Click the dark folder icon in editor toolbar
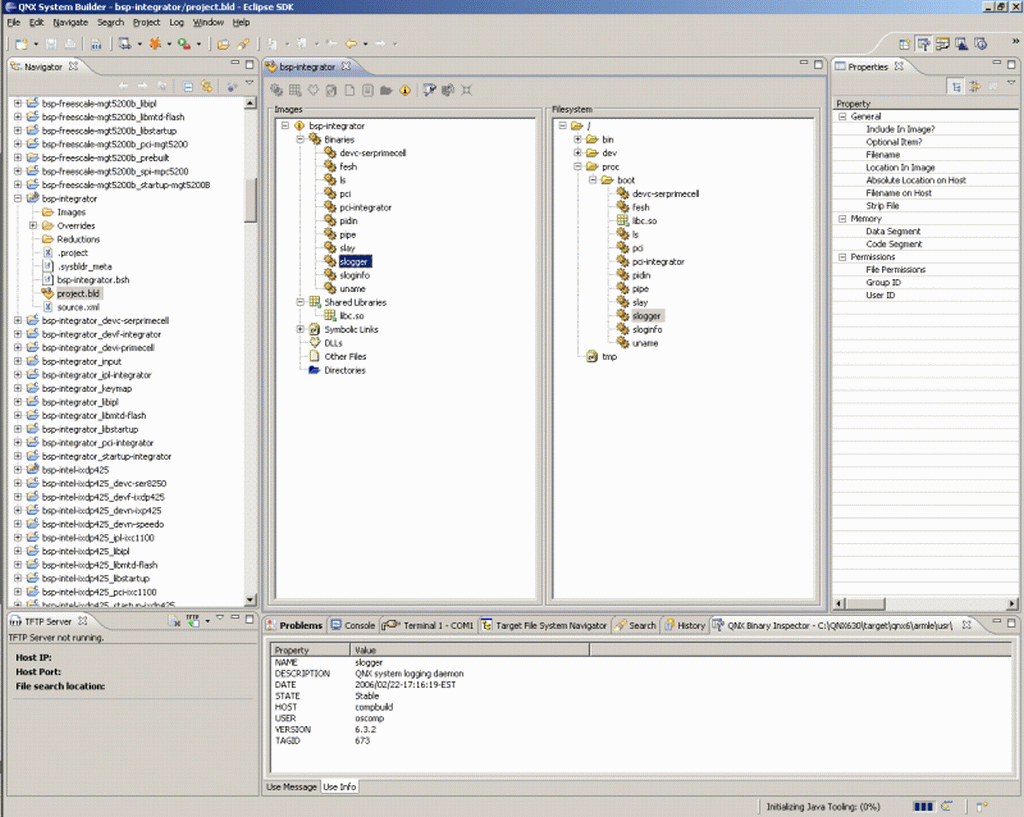This screenshot has width=1024, height=817. click(x=386, y=90)
